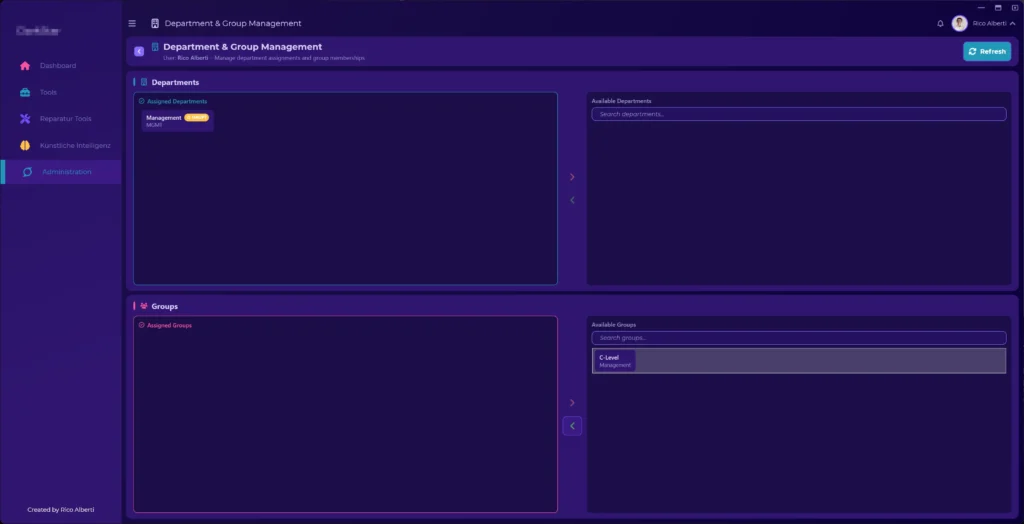The image size is (1024, 524).
Task: Click the Tools toolbox icon
Action: (25, 92)
